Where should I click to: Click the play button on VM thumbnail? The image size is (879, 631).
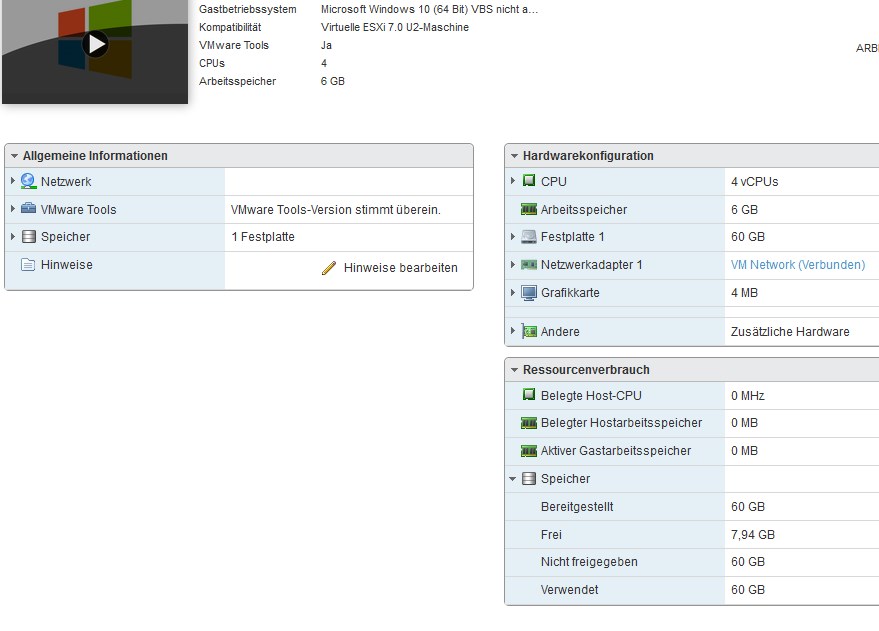(95, 44)
